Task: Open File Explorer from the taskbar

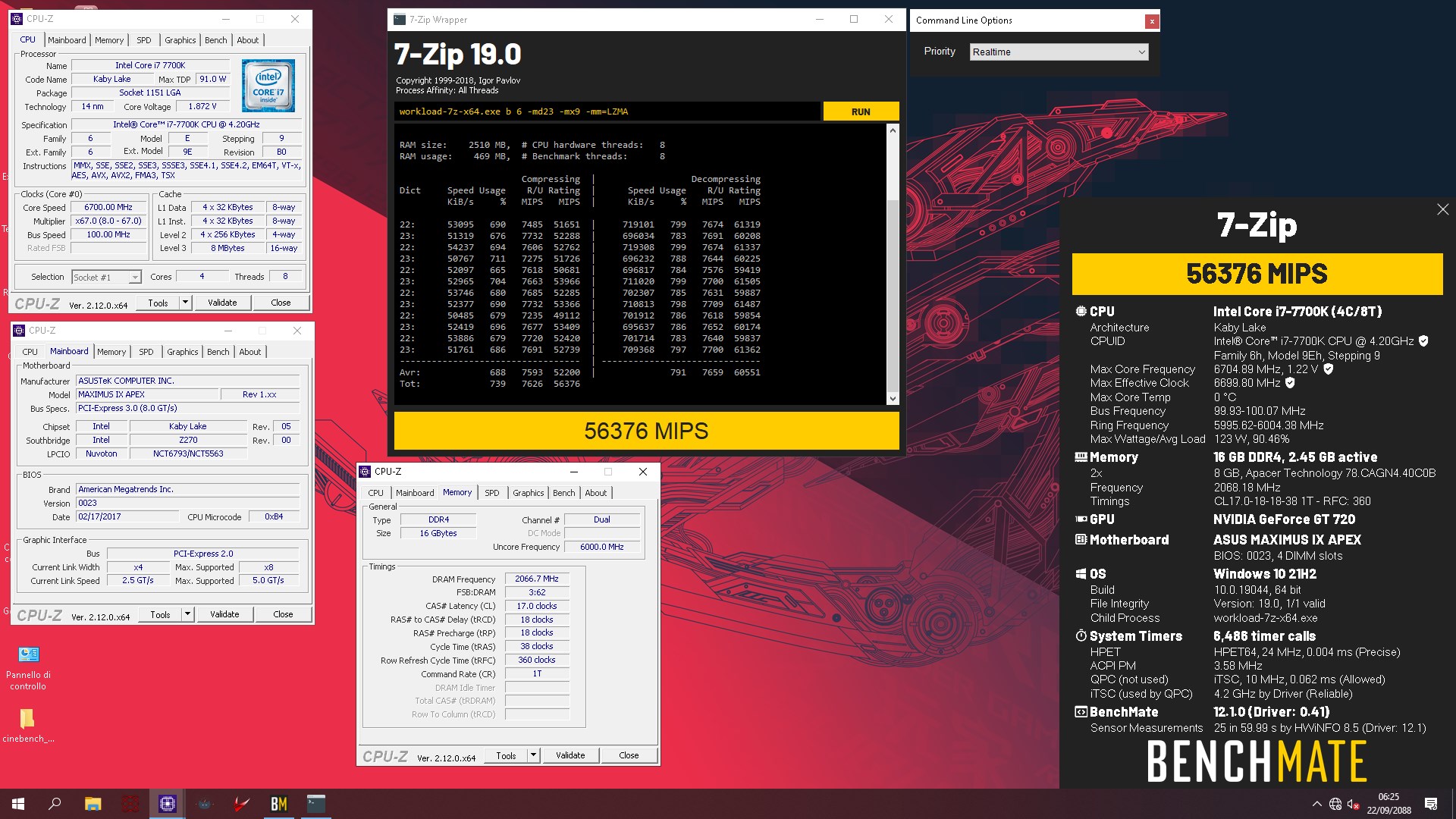Action: (93, 804)
